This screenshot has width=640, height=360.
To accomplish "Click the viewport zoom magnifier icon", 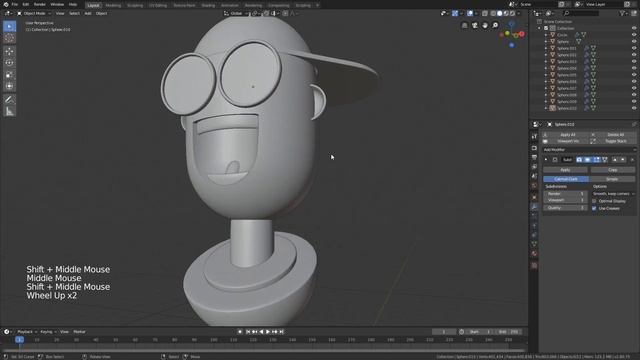I will click(495, 25).
